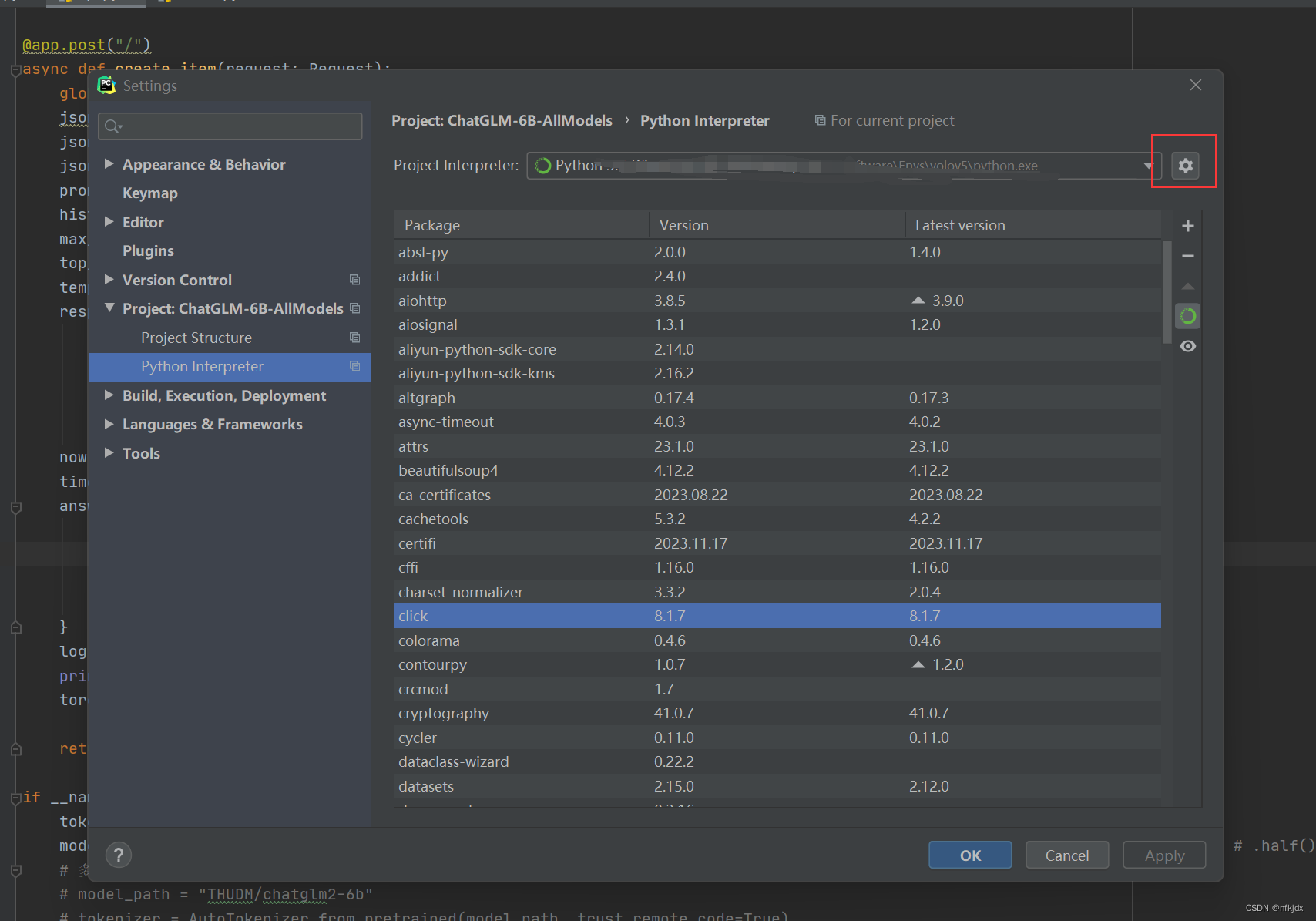
Task: Click the plus icon to install package
Action: (x=1188, y=226)
